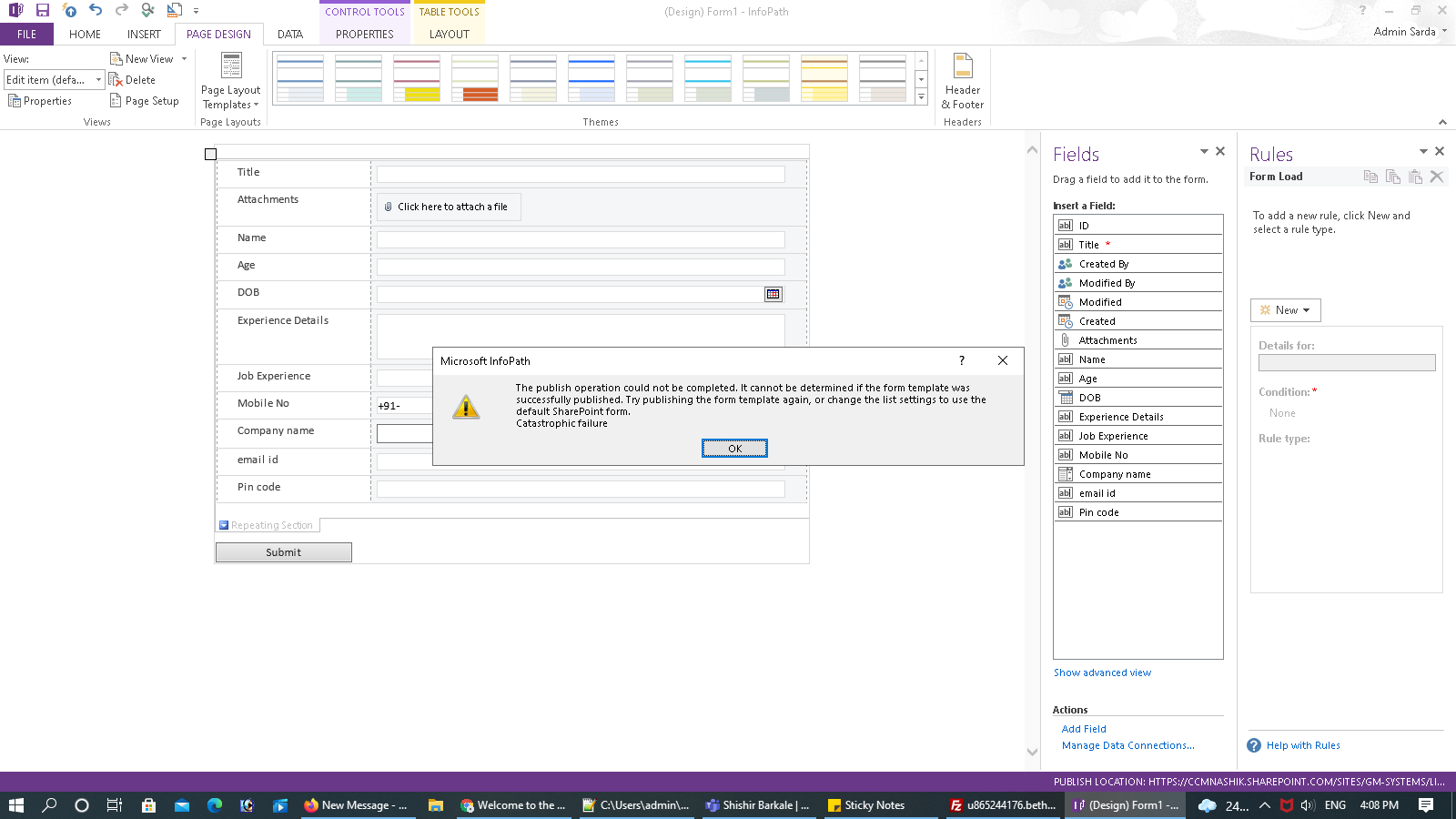Viewport: 1456px width, 819px height.
Task: Select the table handle checkbox at top-left
Action: 211,155
